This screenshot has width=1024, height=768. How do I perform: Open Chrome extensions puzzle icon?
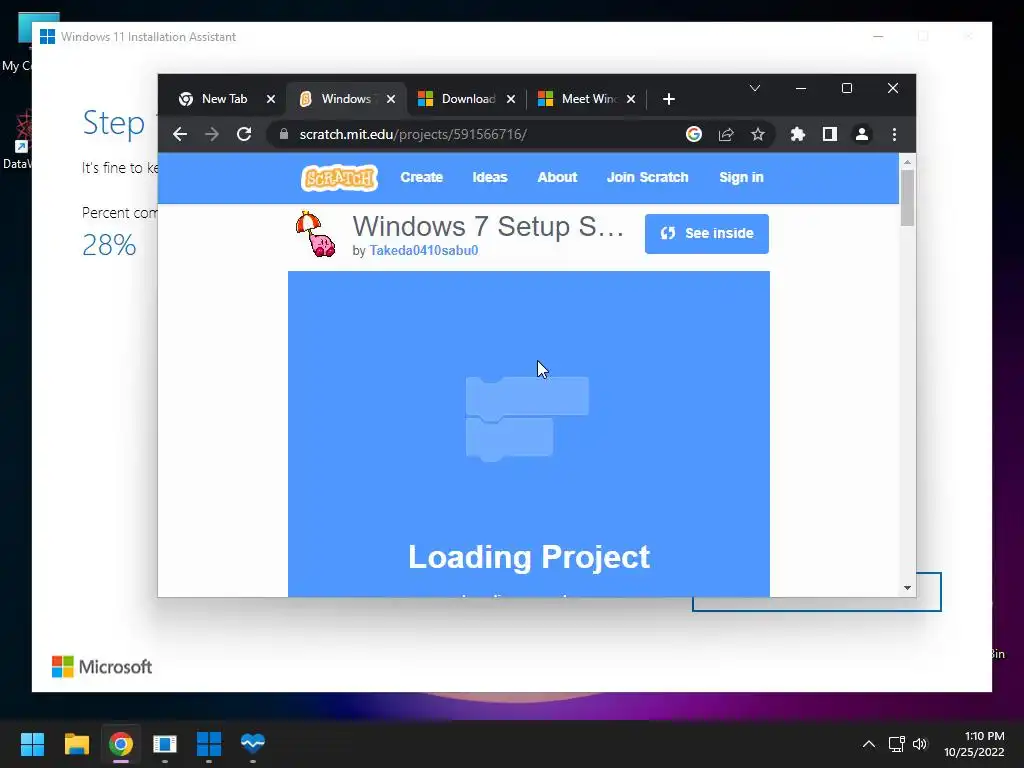(x=797, y=135)
